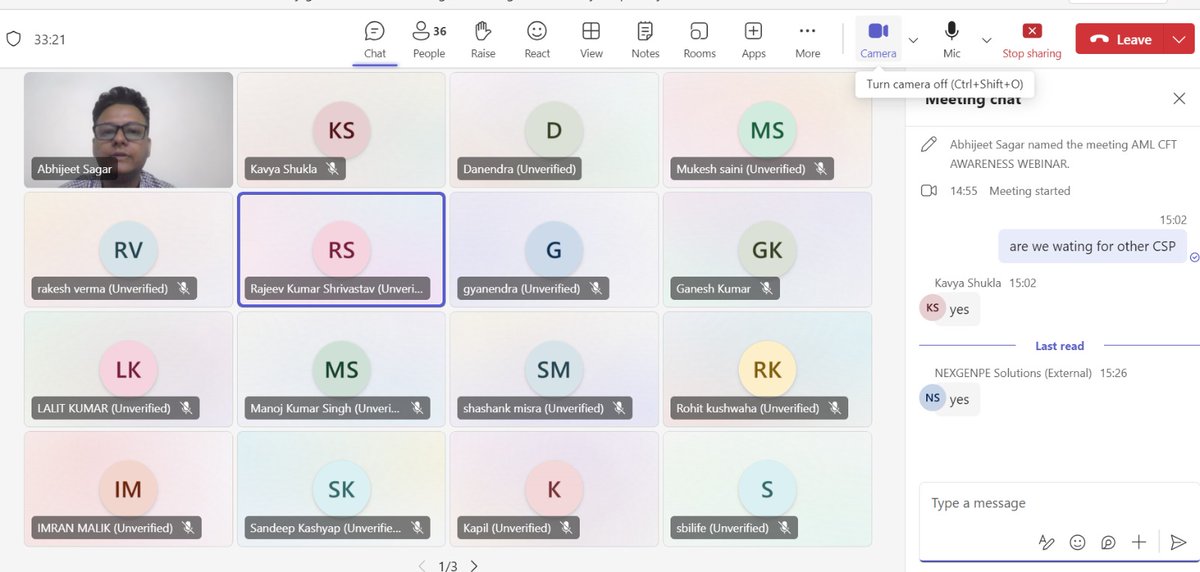Go to next participant page
The width and height of the screenshot is (1200, 572).
coord(474,566)
